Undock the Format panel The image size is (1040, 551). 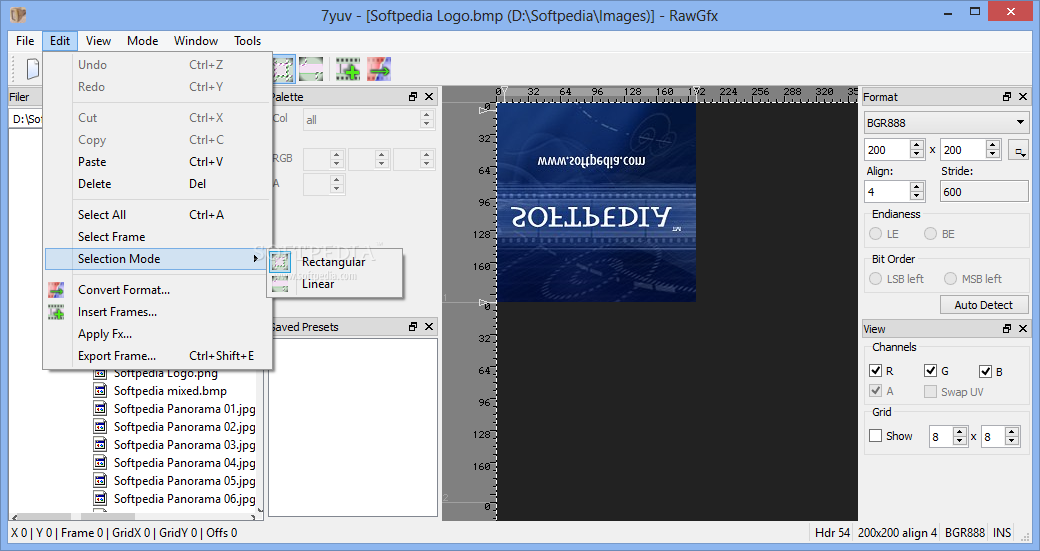tap(1007, 97)
